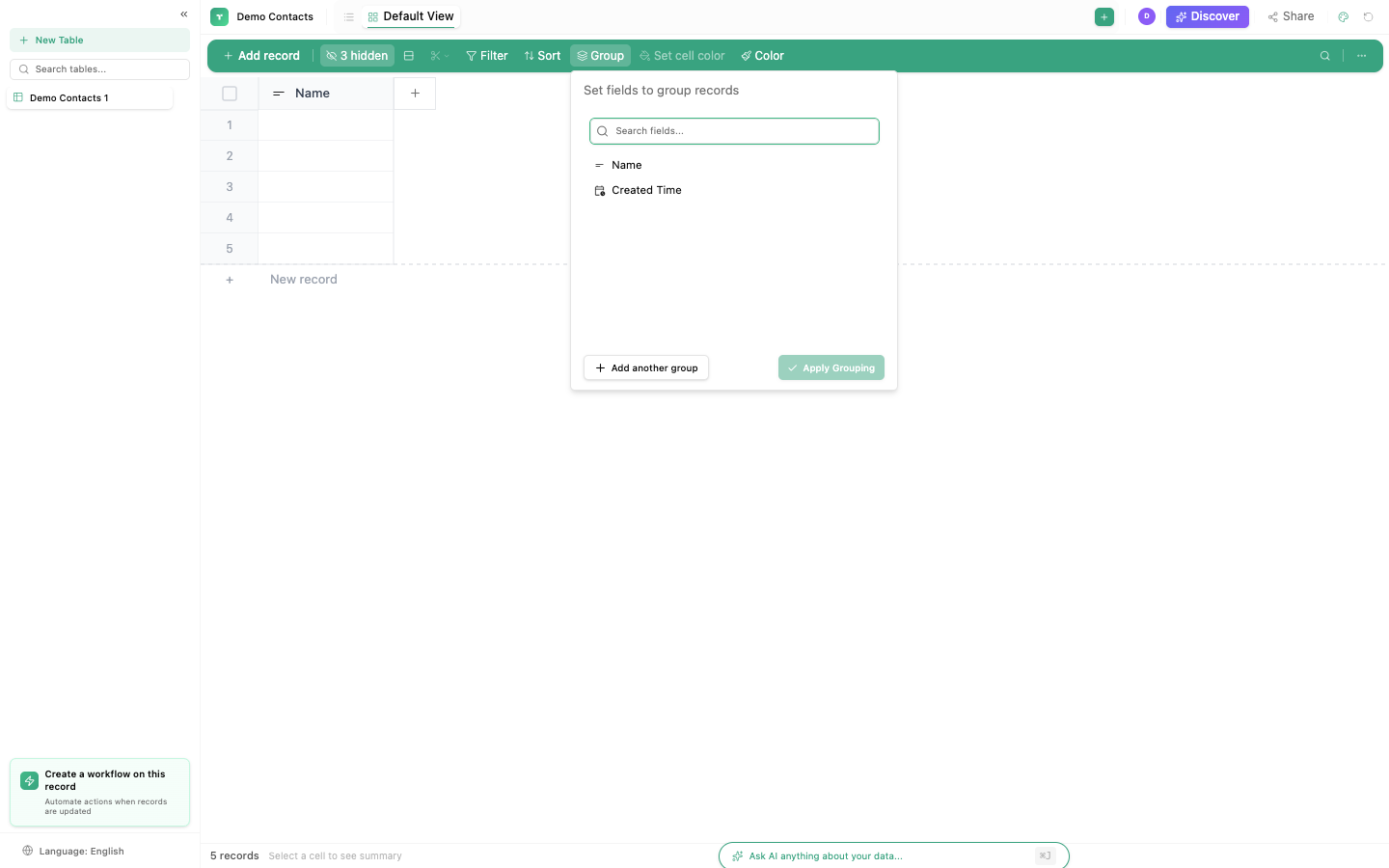Screen dimensions: 1389x868
Task: Click the plus icon beside New record
Action: (230, 280)
